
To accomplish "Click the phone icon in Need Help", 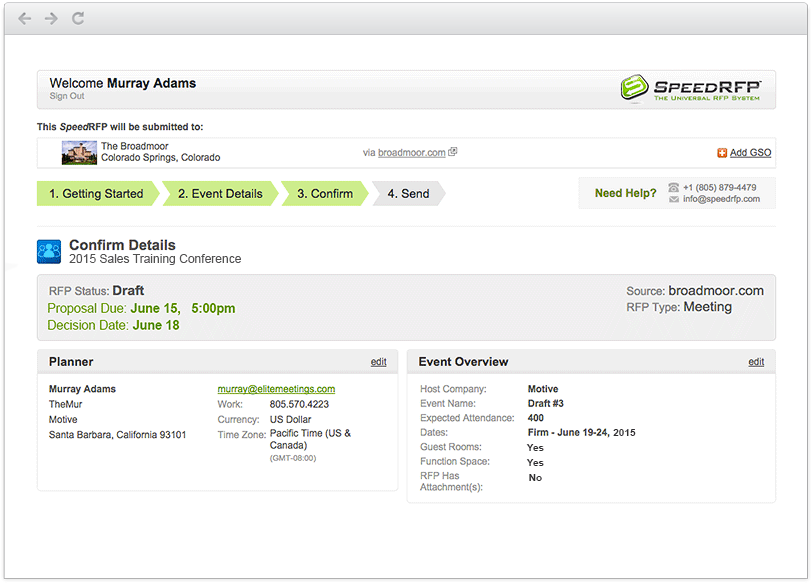I will click(x=674, y=187).
